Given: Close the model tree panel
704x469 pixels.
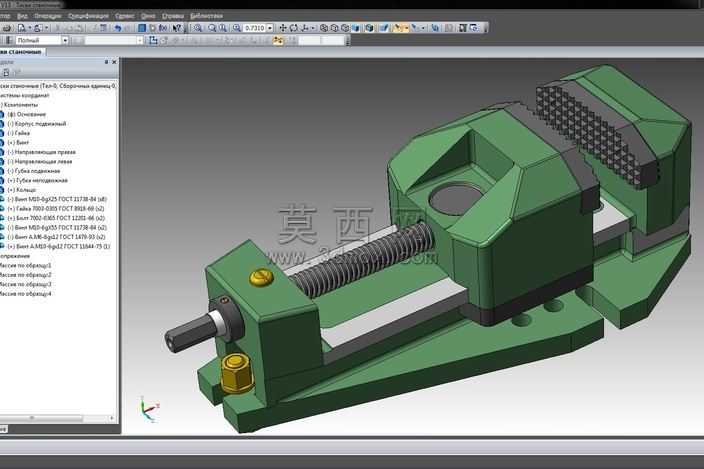Looking at the screenshot, I should pyautogui.click(x=114, y=62).
